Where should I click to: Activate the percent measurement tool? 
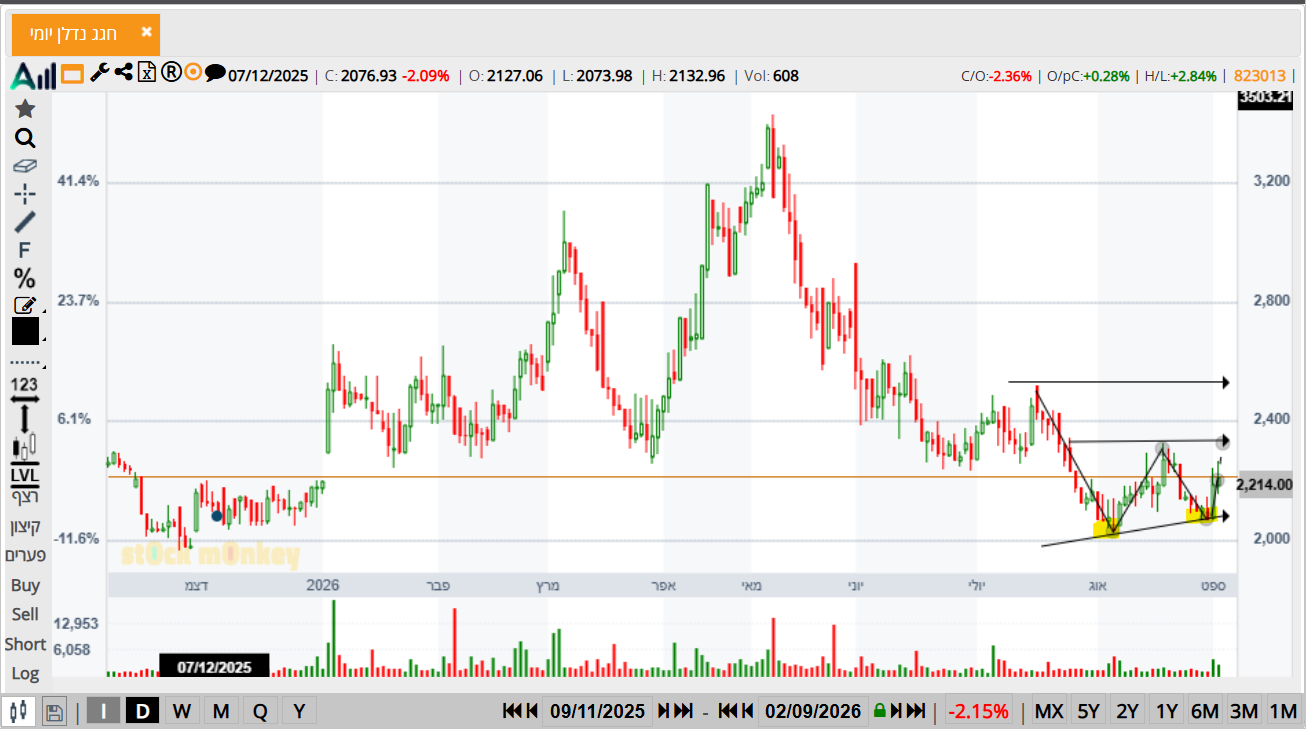25,279
